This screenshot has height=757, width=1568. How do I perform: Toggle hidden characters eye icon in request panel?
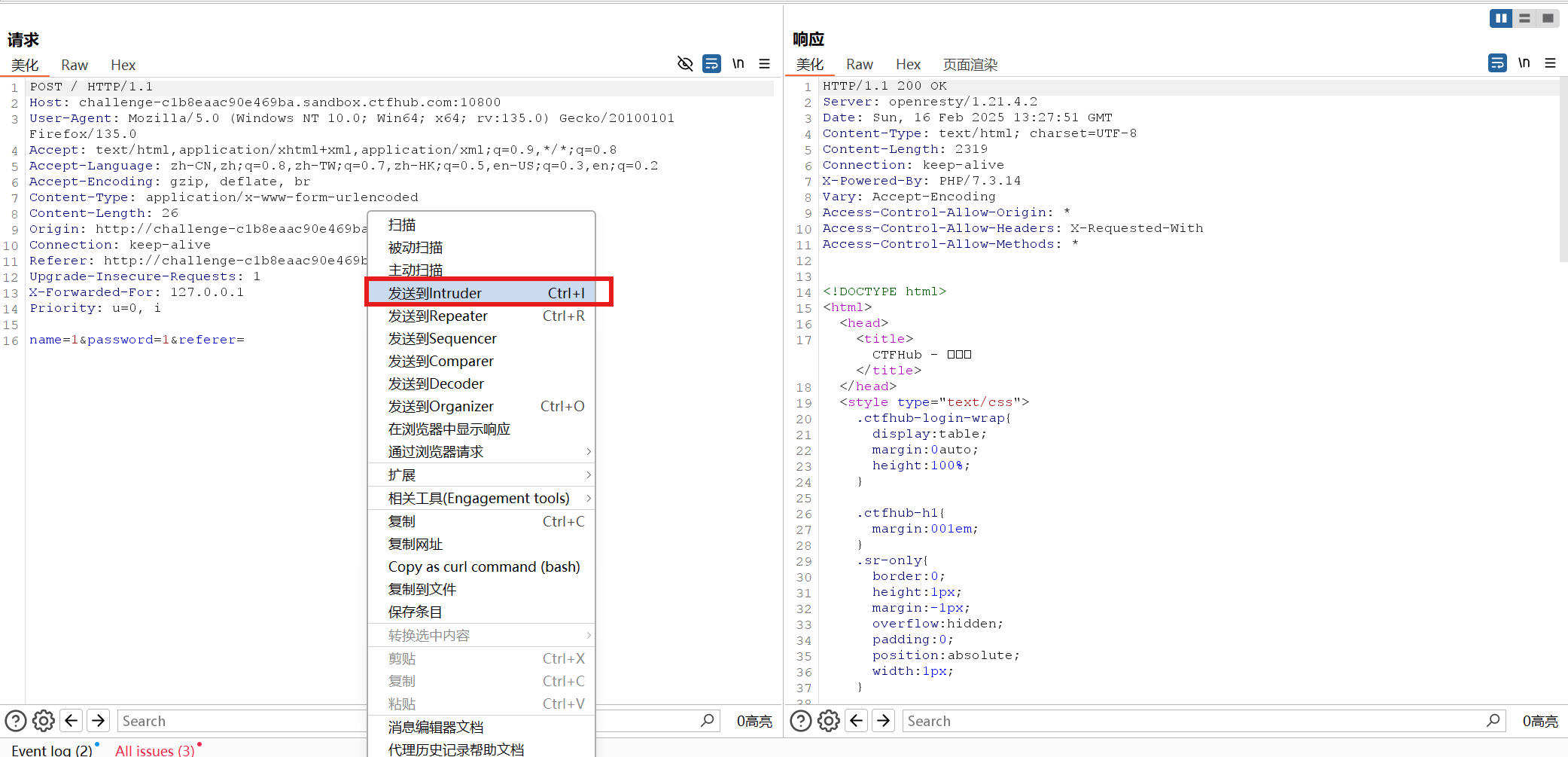click(x=685, y=64)
